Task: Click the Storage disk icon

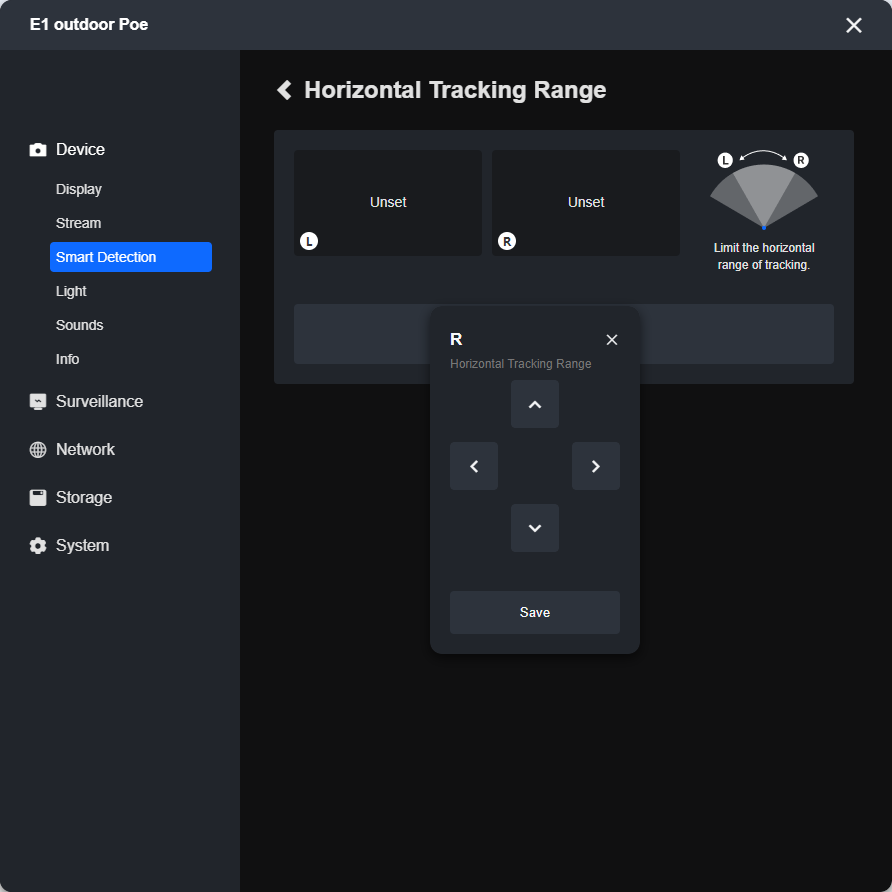Action: point(38,498)
